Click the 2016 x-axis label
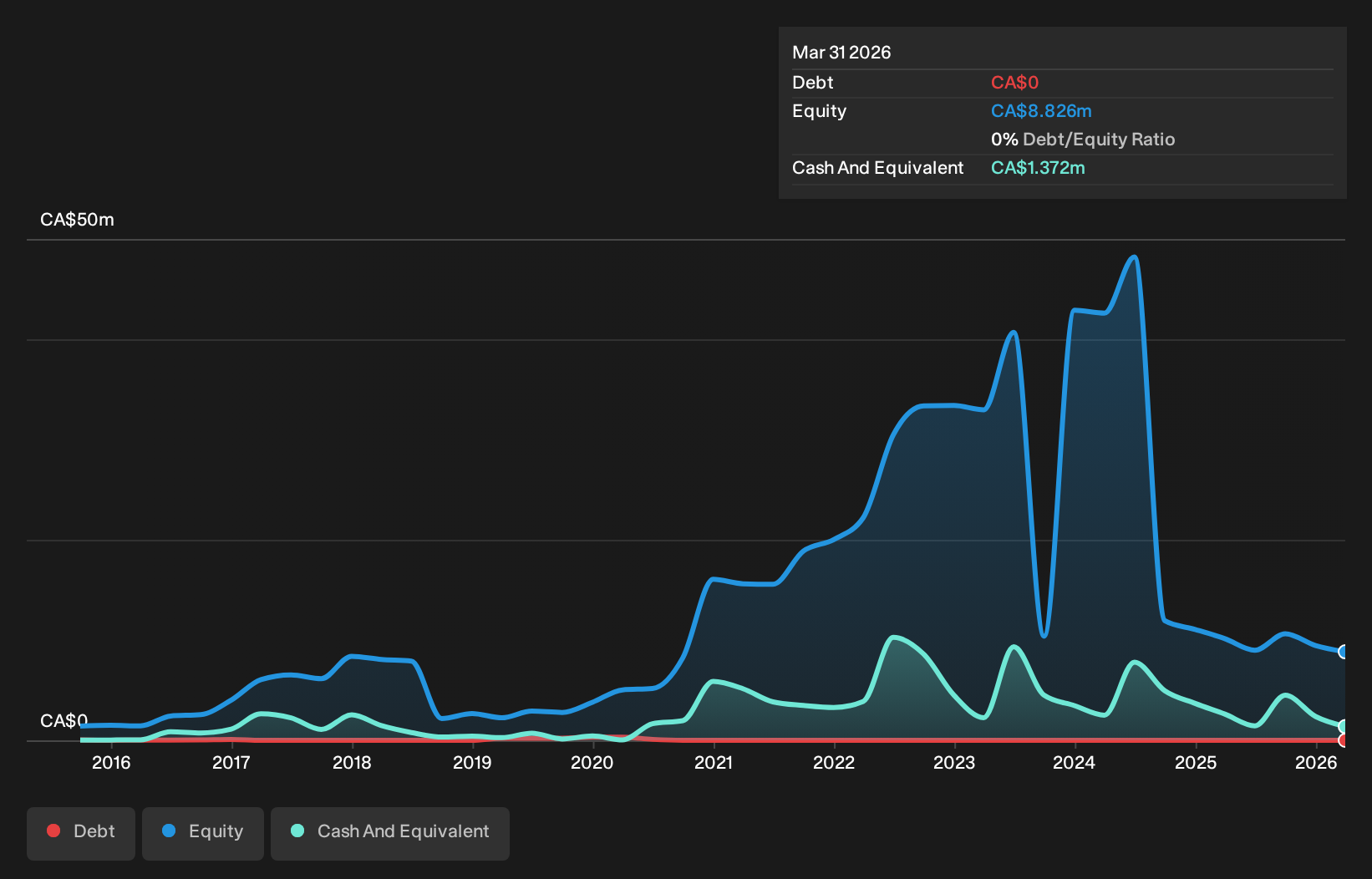The height and width of the screenshot is (879, 1372). click(x=111, y=762)
